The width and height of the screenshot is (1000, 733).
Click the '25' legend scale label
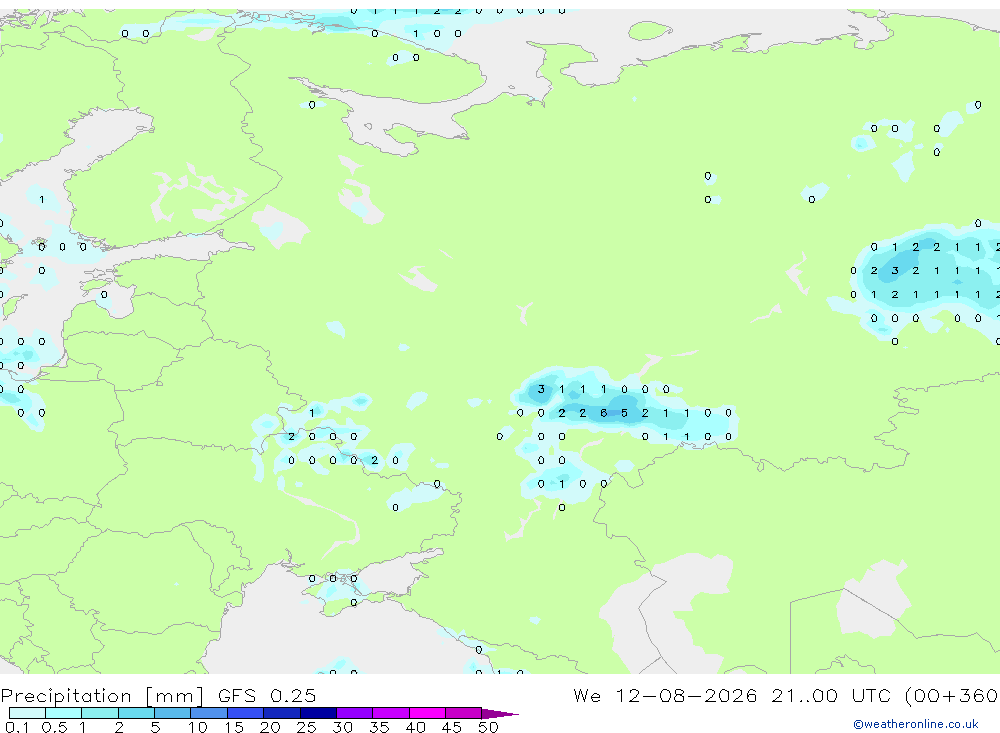tap(306, 727)
